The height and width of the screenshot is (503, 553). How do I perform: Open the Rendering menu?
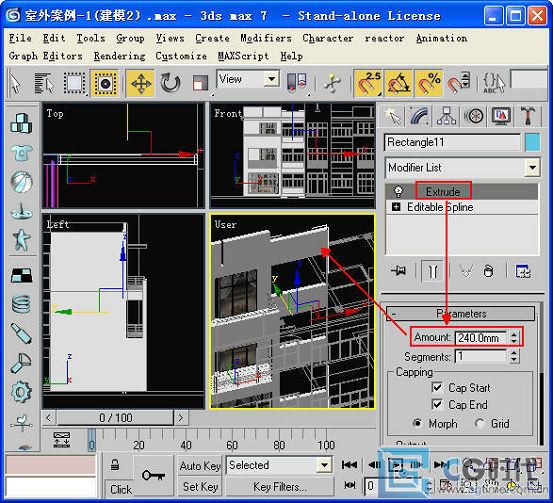tap(119, 56)
